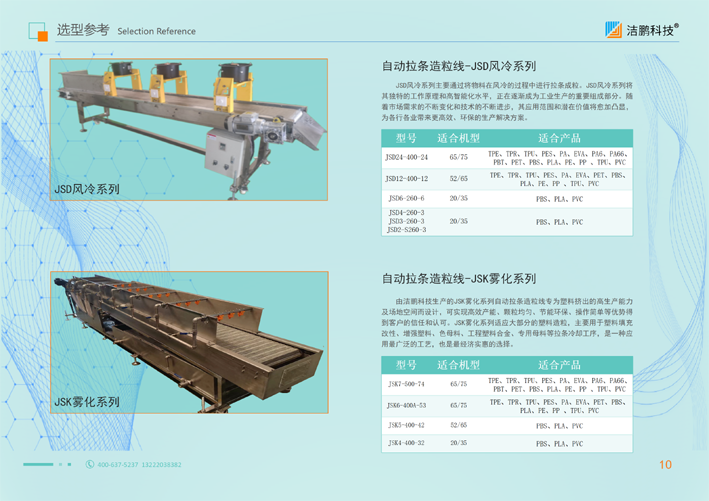Screen dimensions: 709x501
Task: Click product list in the JSK7-500-74 row
Action: point(559,385)
